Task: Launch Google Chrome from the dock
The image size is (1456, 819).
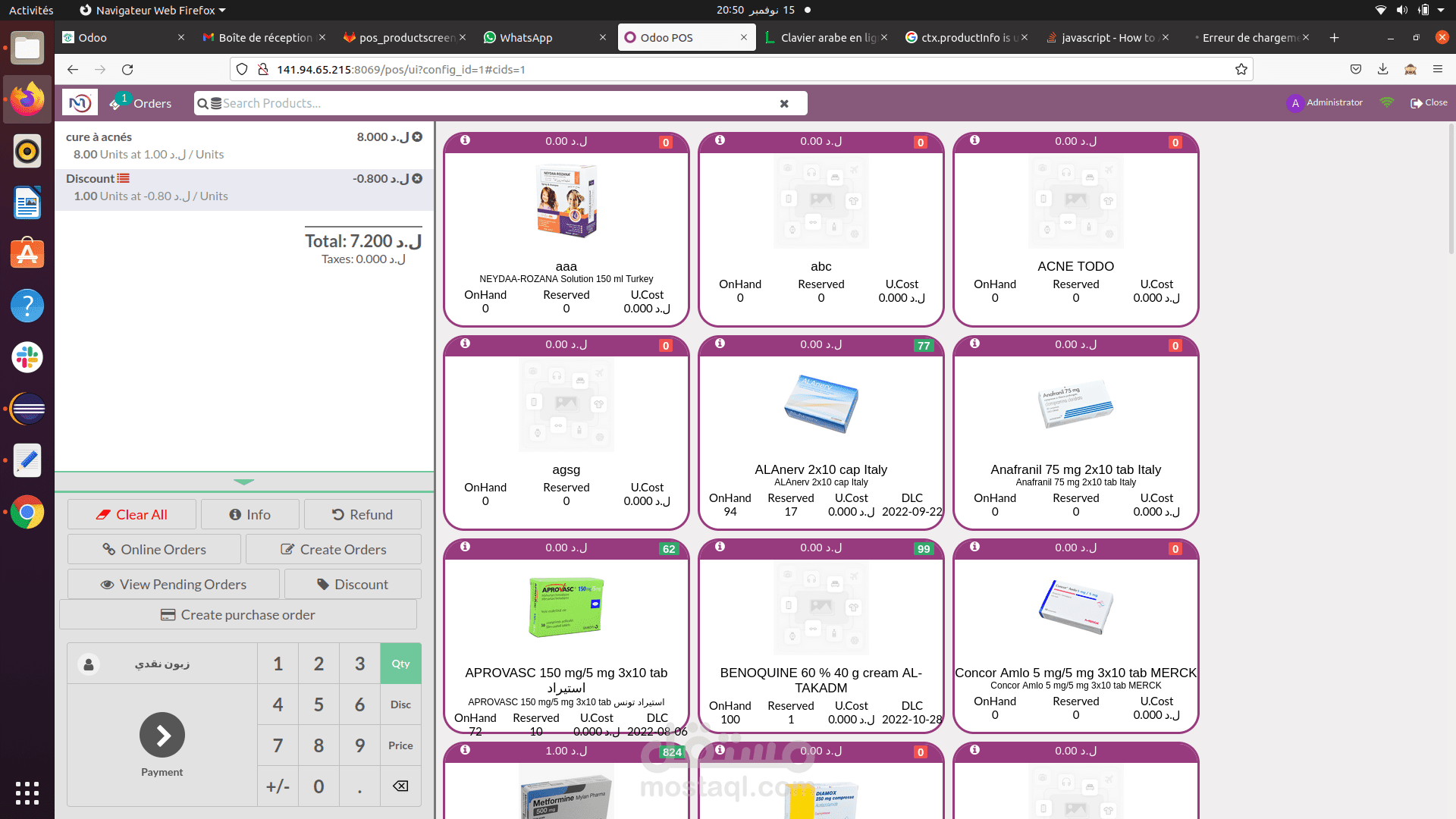Action: click(27, 512)
